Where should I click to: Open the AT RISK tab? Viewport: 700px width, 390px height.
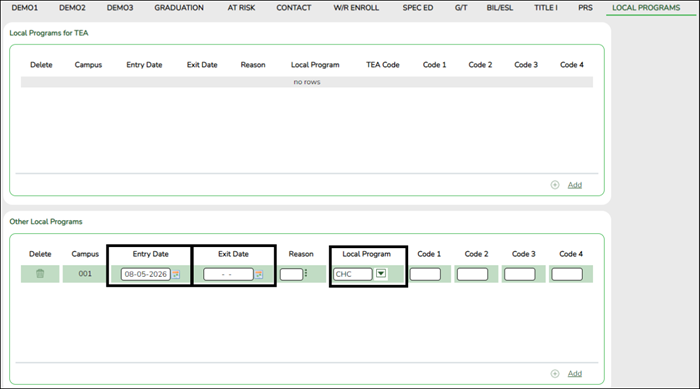coord(242,8)
